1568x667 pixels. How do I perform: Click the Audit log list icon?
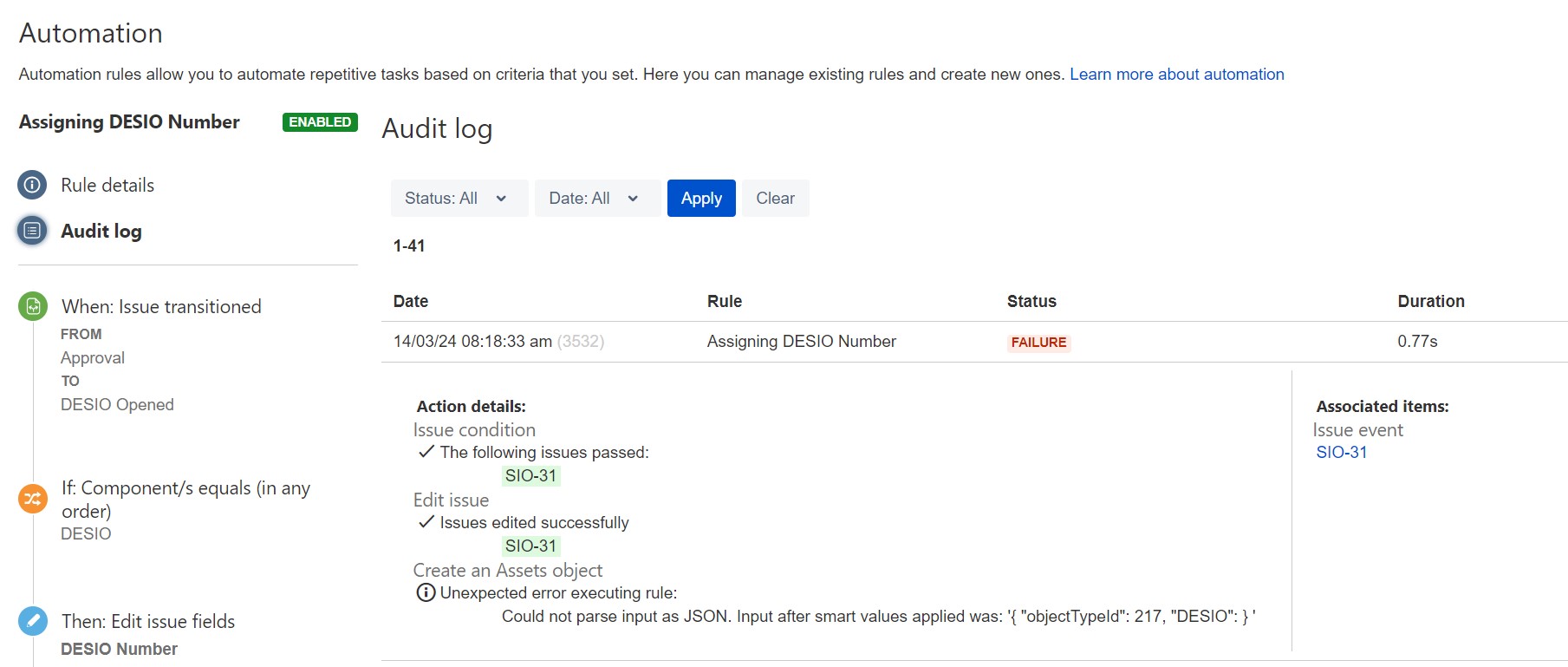click(x=33, y=231)
